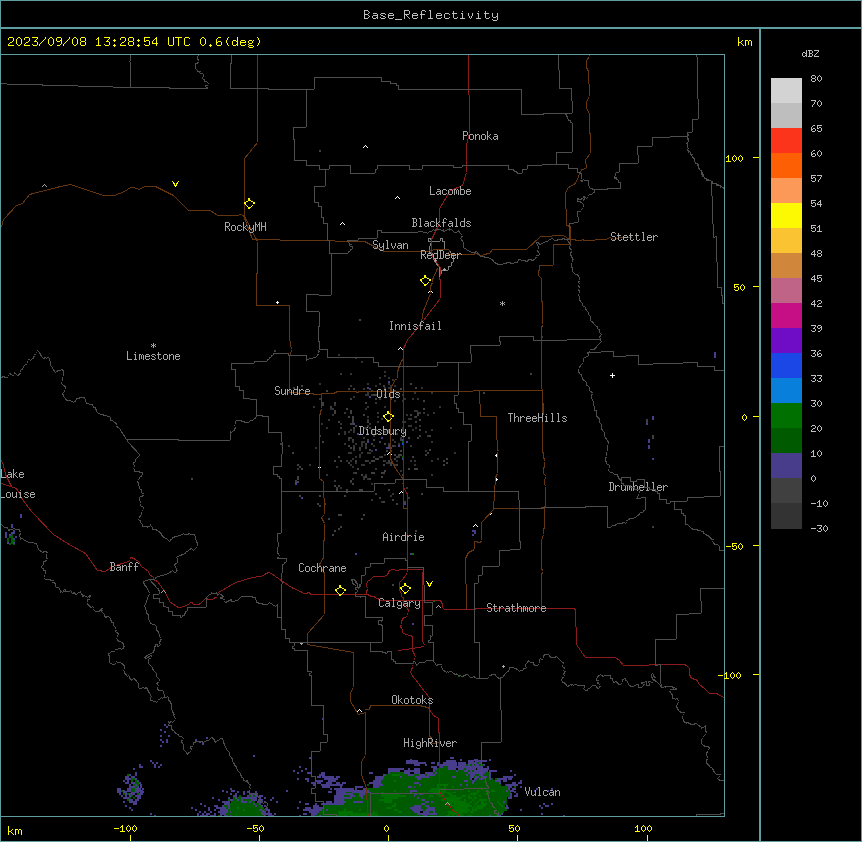
Task: Click the Innisfail city label
Action: point(415,326)
